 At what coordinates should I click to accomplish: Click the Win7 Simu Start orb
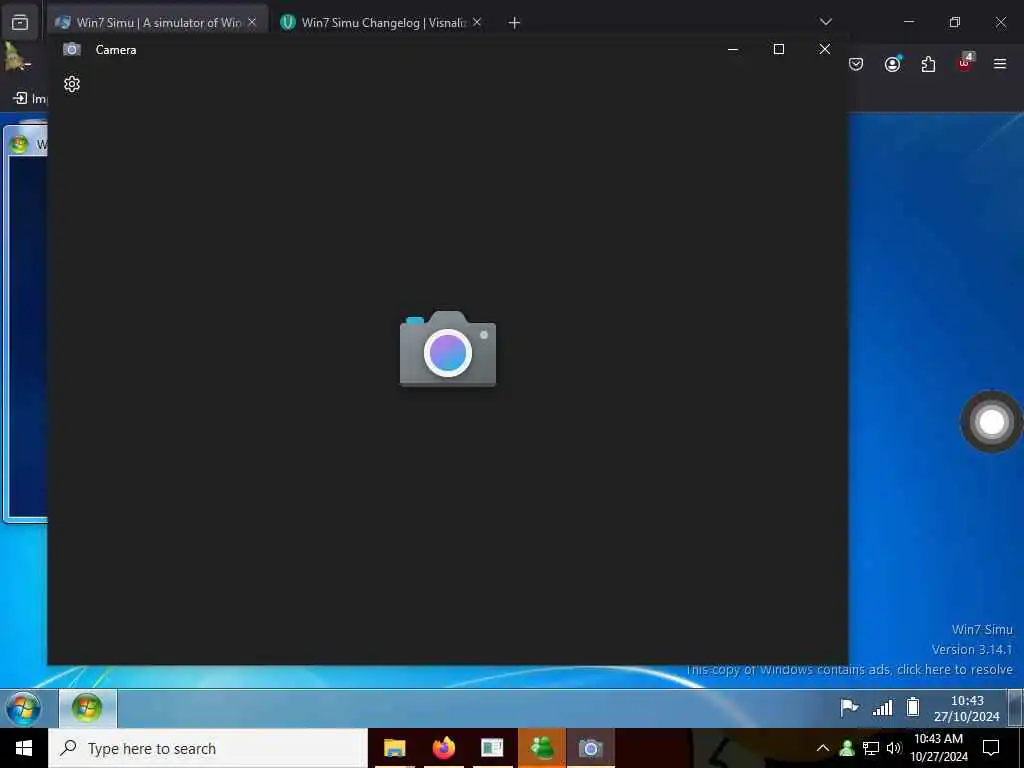pyautogui.click(x=24, y=708)
